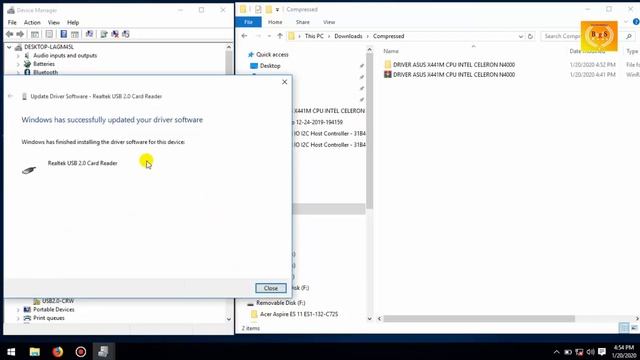Viewport: 640px width, 360px height.
Task: Click the Name column header
Action: click(391, 51)
